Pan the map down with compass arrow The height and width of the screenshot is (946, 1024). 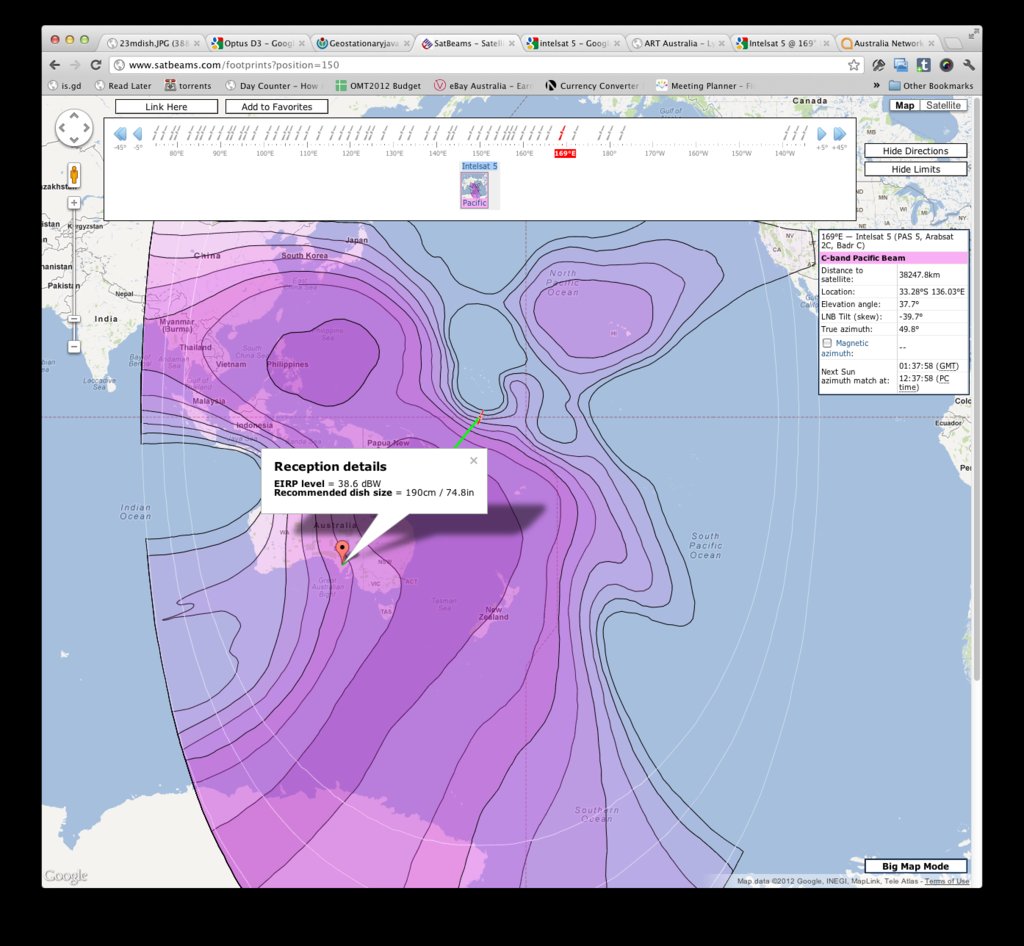coord(74,139)
